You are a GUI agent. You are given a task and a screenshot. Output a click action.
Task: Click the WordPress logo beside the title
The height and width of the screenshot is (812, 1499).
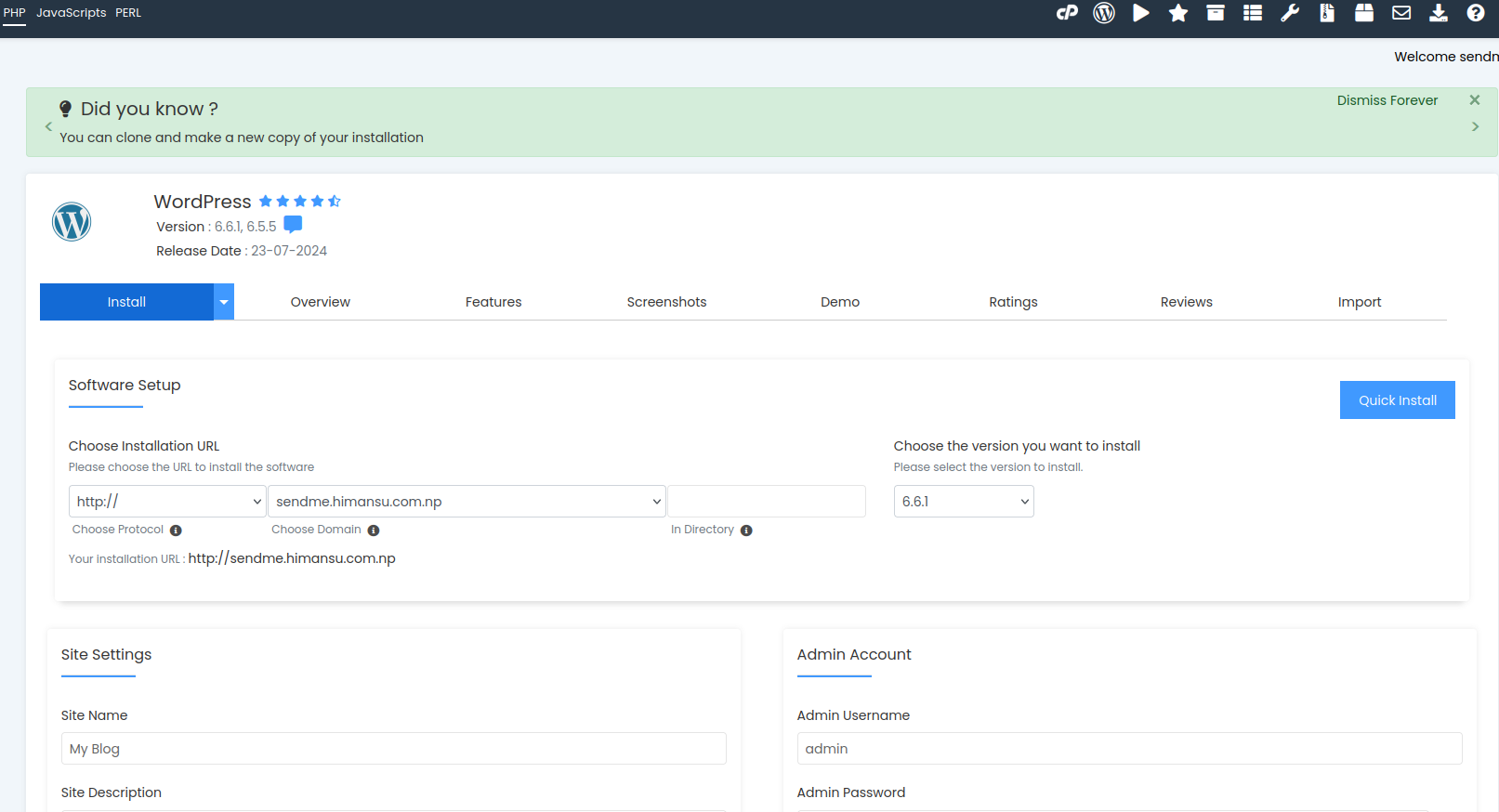point(72,222)
